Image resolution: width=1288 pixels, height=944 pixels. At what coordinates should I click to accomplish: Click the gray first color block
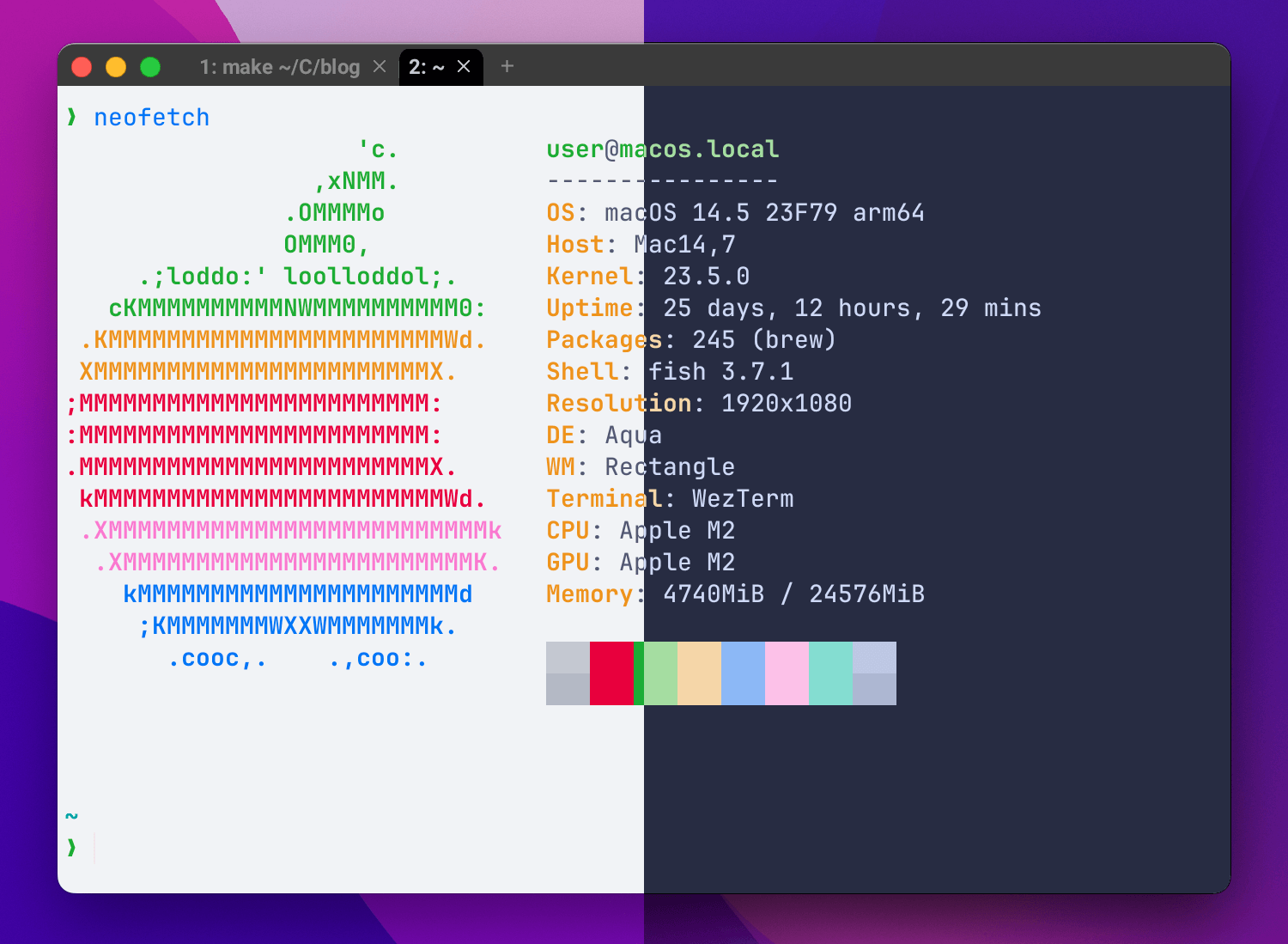[568, 673]
